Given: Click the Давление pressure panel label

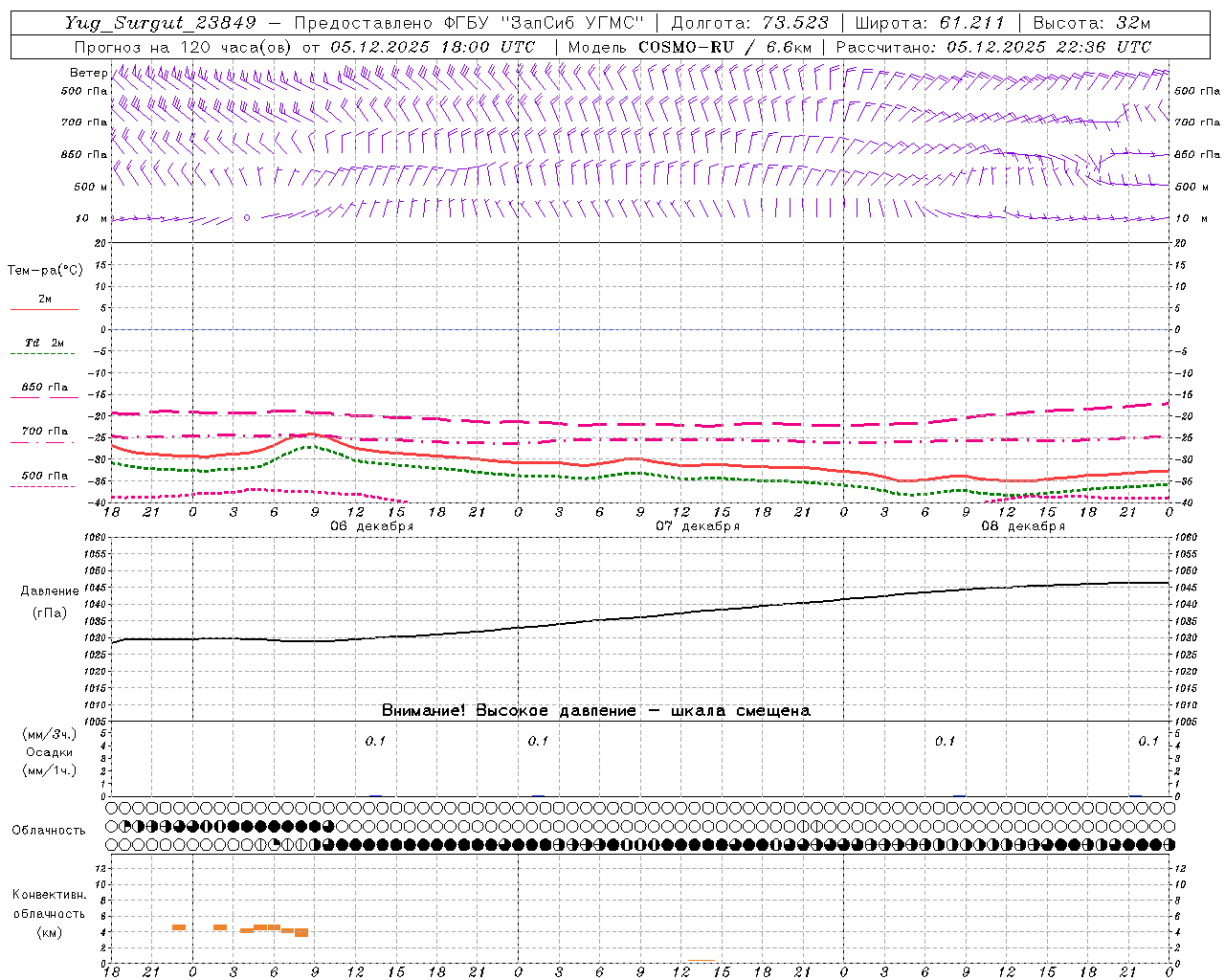Looking at the screenshot, I should (x=50, y=591).
